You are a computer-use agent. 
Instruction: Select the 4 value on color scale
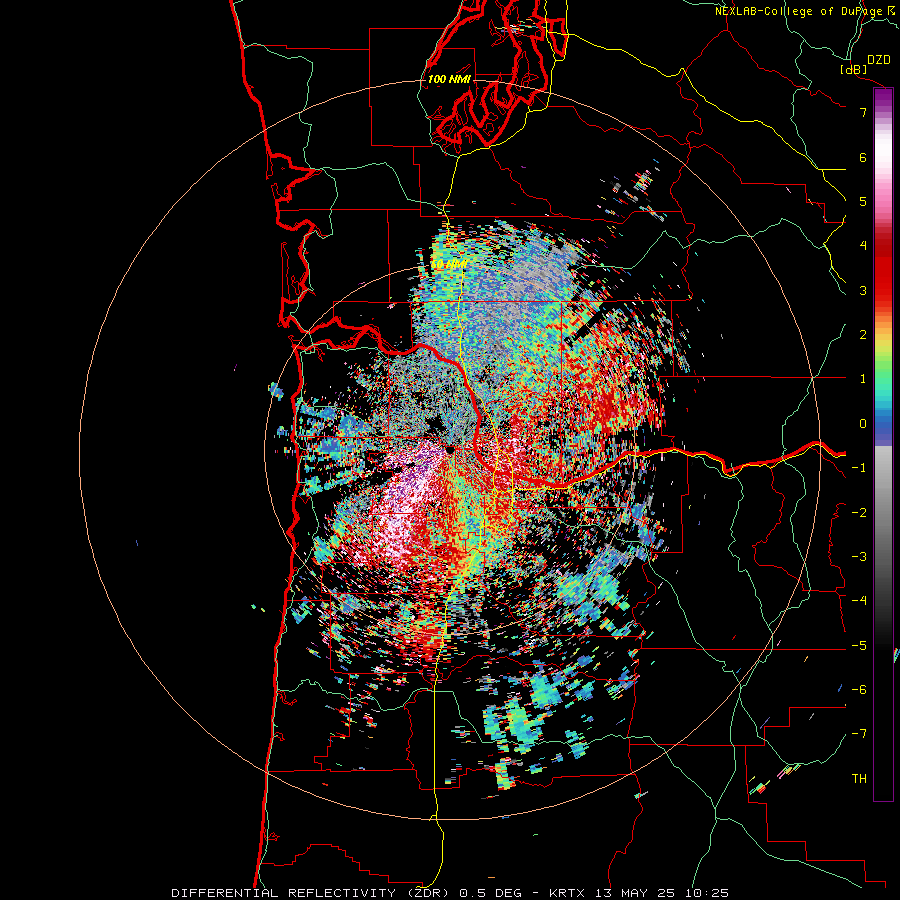(x=863, y=246)
